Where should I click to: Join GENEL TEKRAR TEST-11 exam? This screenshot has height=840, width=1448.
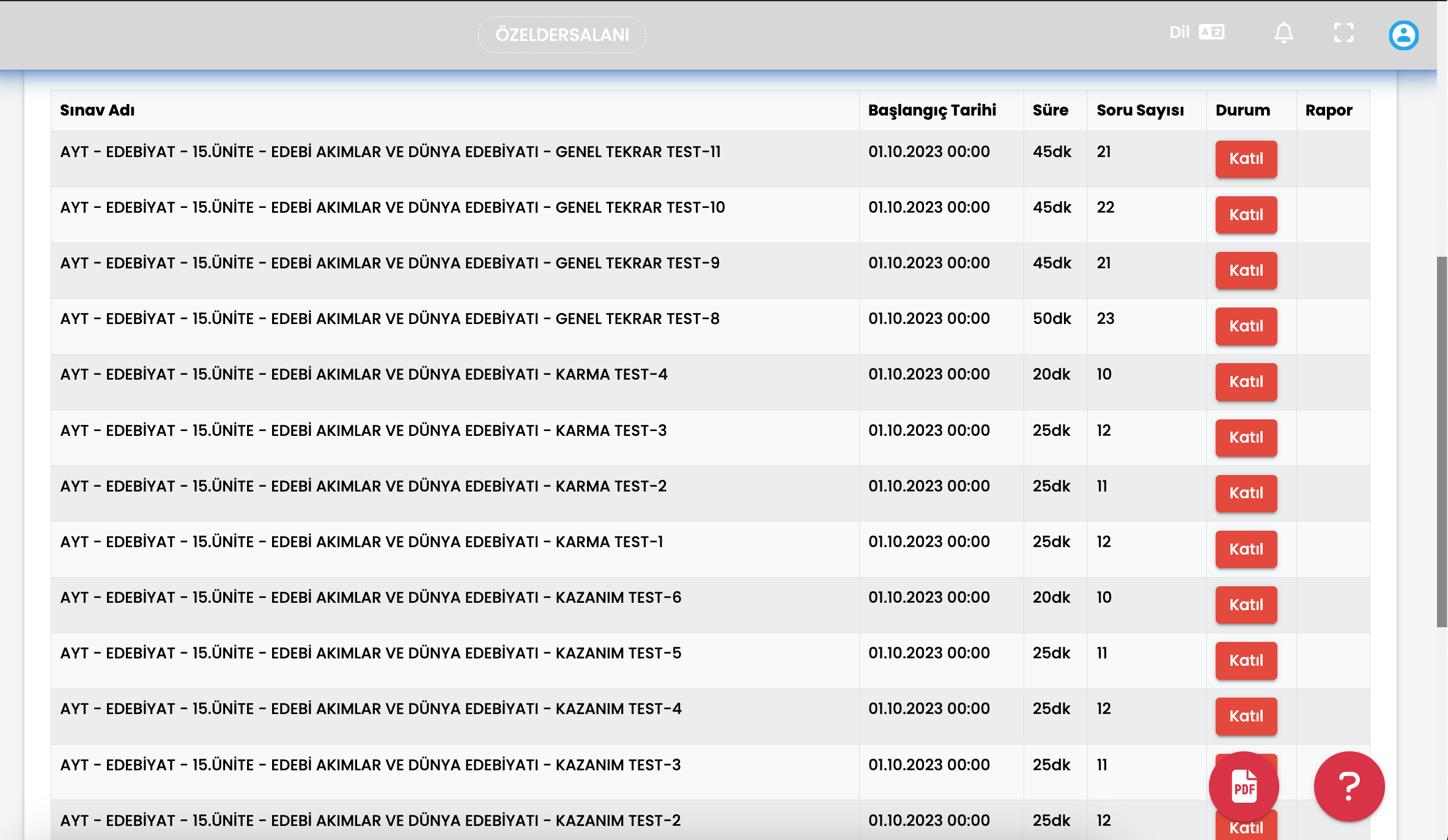[1246, 159]
